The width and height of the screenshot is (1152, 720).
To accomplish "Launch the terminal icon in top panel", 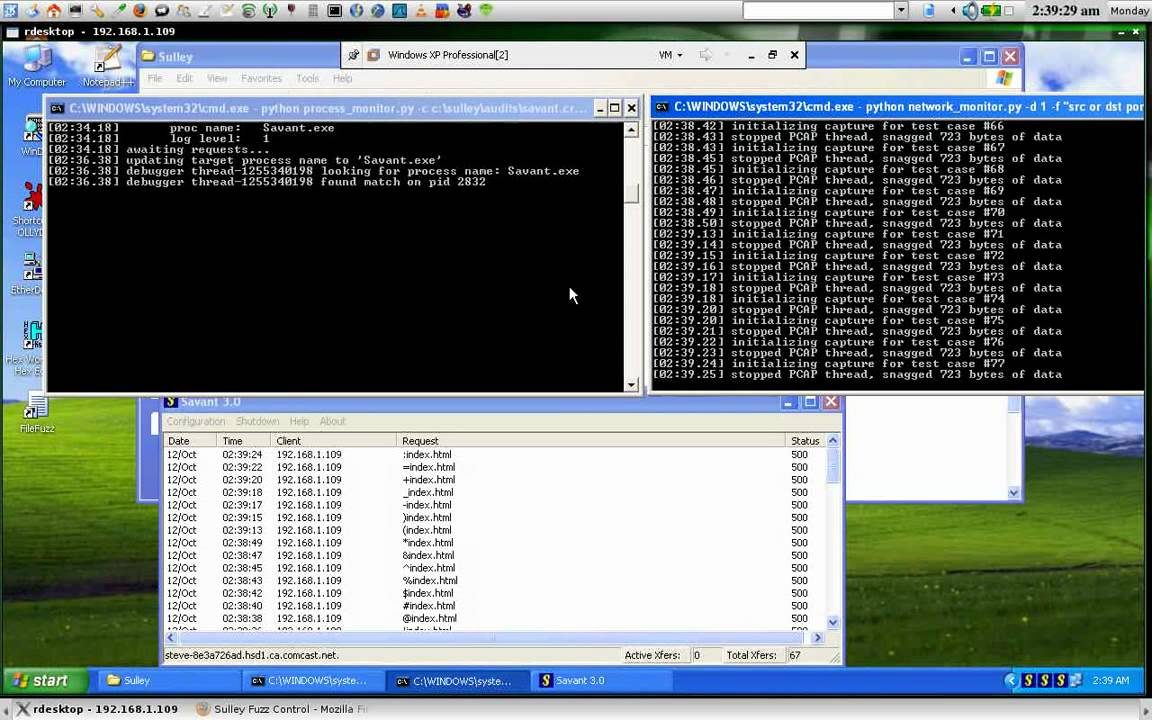I will (334, 10).
